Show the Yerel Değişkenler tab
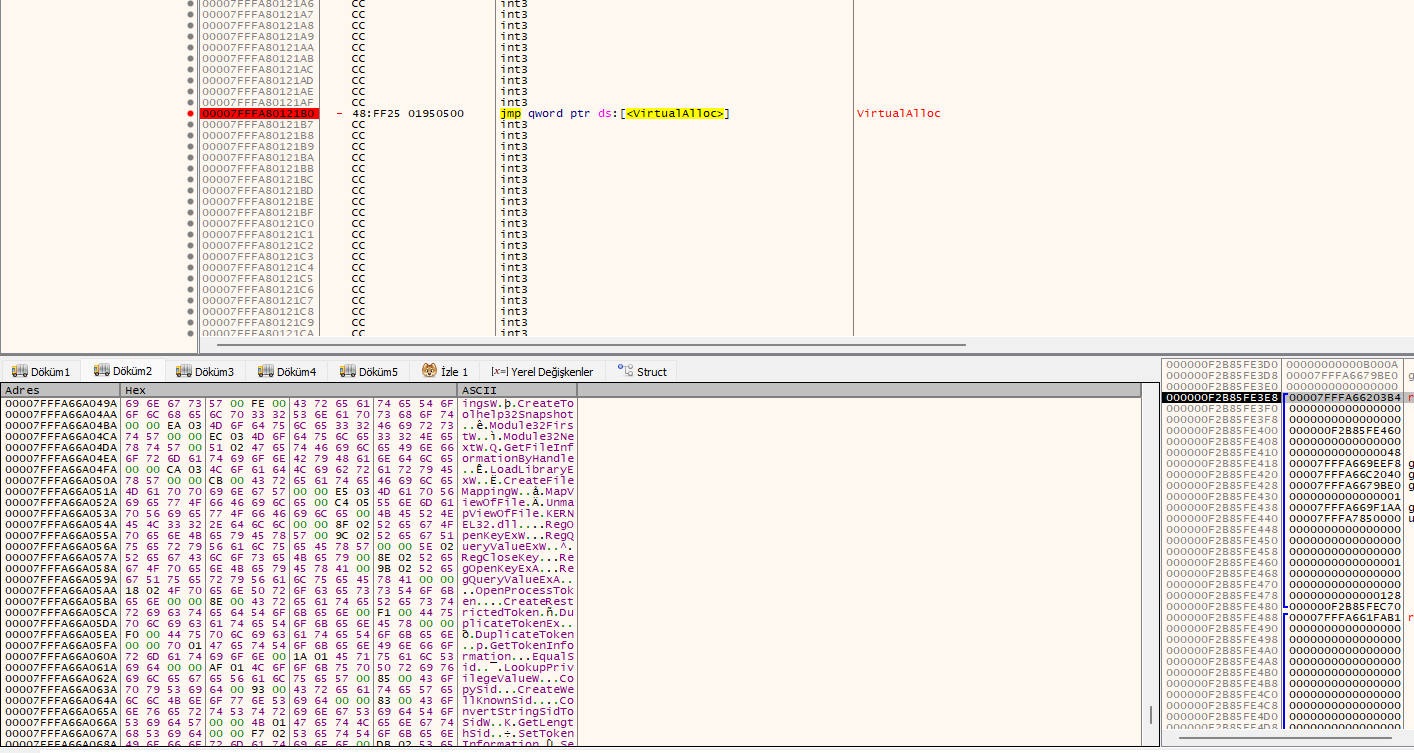Image resolution: width=1414 pixels, height=753 pixels. pos(542,371)
